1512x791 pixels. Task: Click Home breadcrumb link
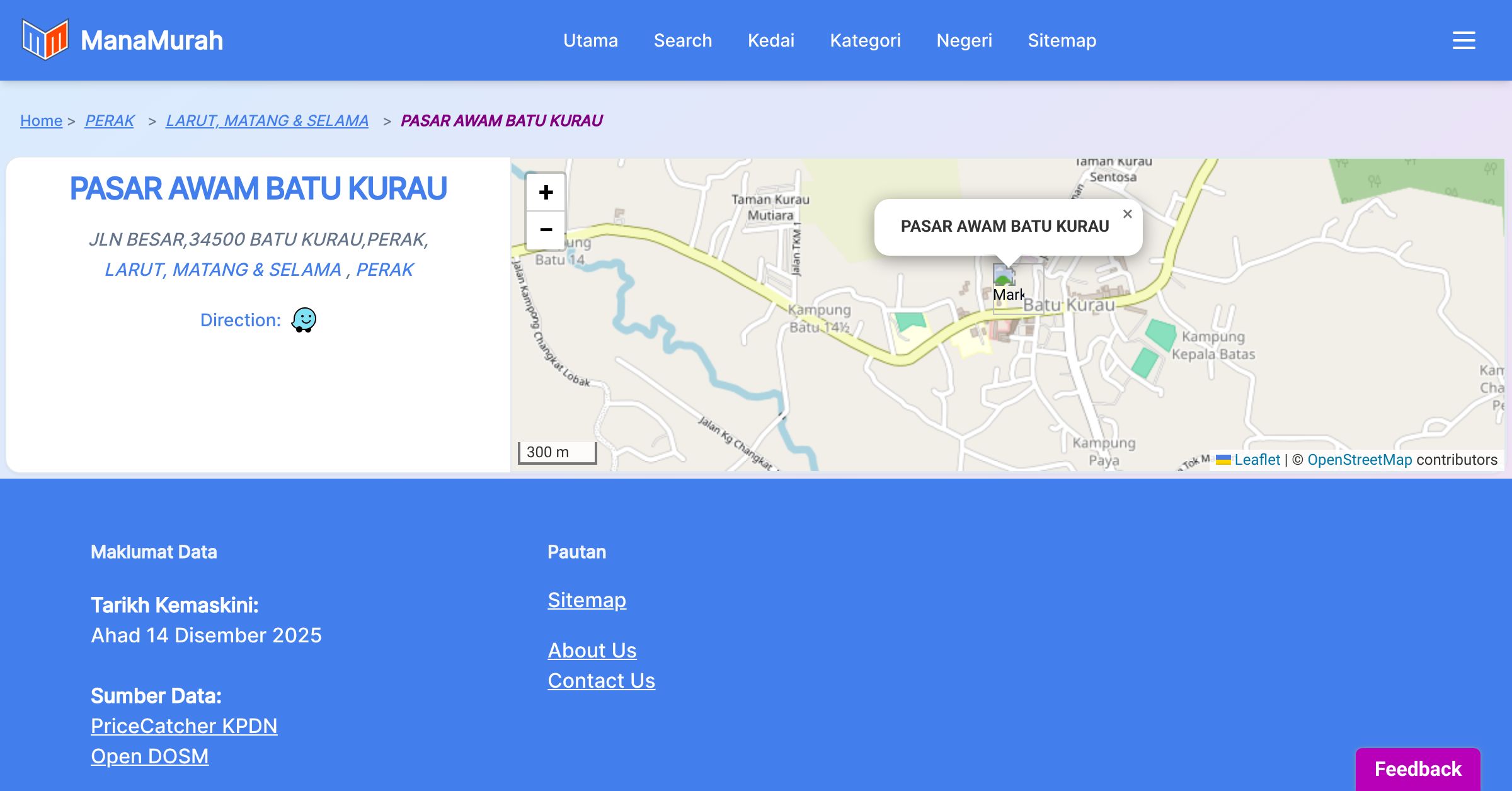pos(41,120)
